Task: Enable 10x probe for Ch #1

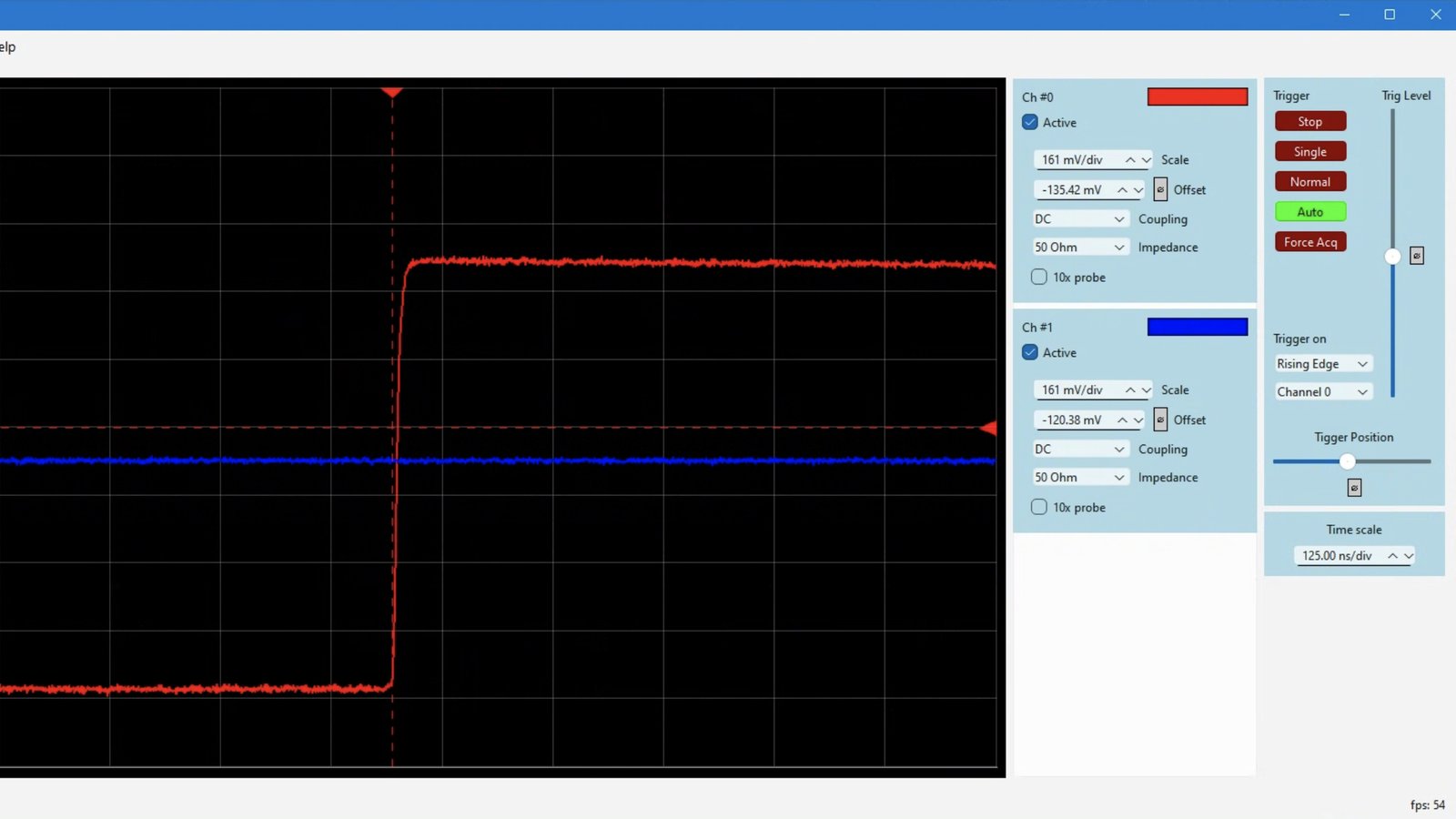Action: tap(1039, 507)
